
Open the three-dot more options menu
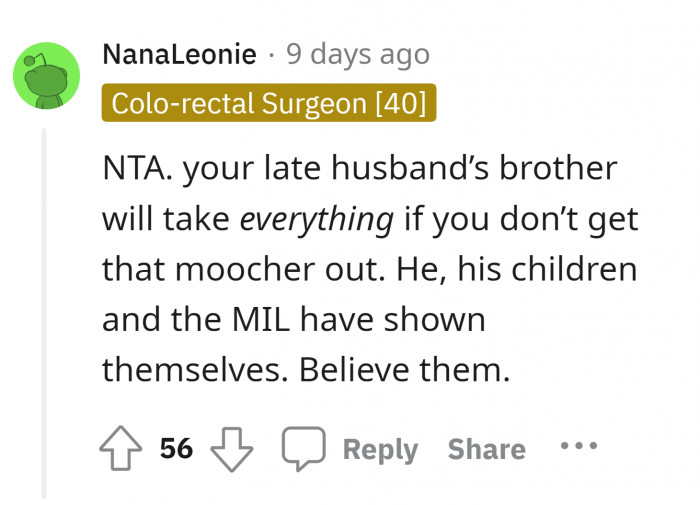[579, 446]
